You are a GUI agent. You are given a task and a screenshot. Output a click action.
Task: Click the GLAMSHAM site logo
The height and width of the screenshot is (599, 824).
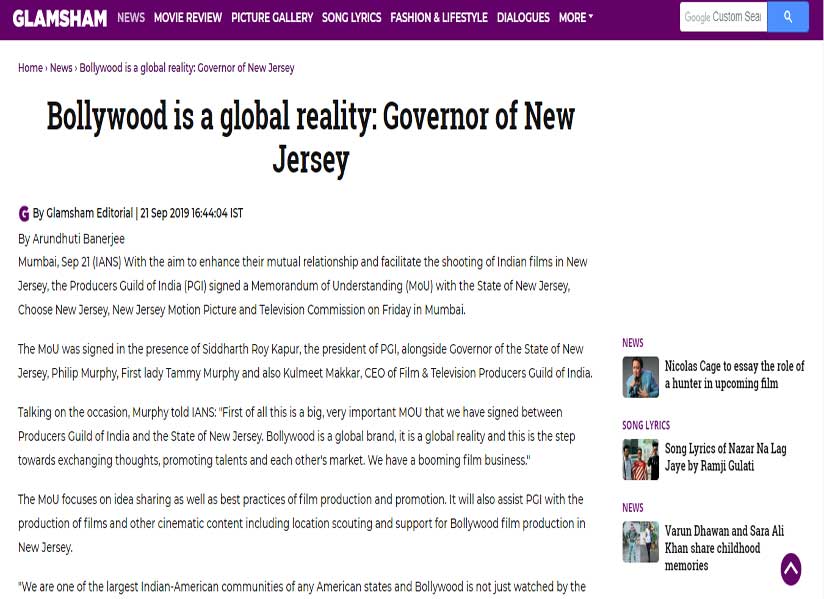click(x=59, y=18)
